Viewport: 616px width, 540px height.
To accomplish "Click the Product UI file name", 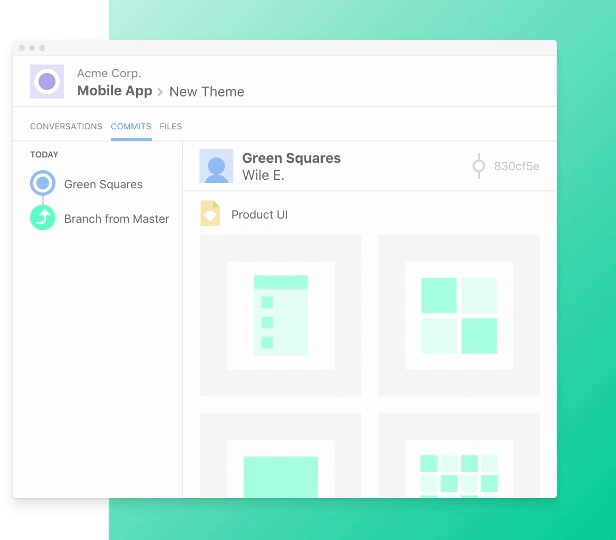I will pos(259,214).
